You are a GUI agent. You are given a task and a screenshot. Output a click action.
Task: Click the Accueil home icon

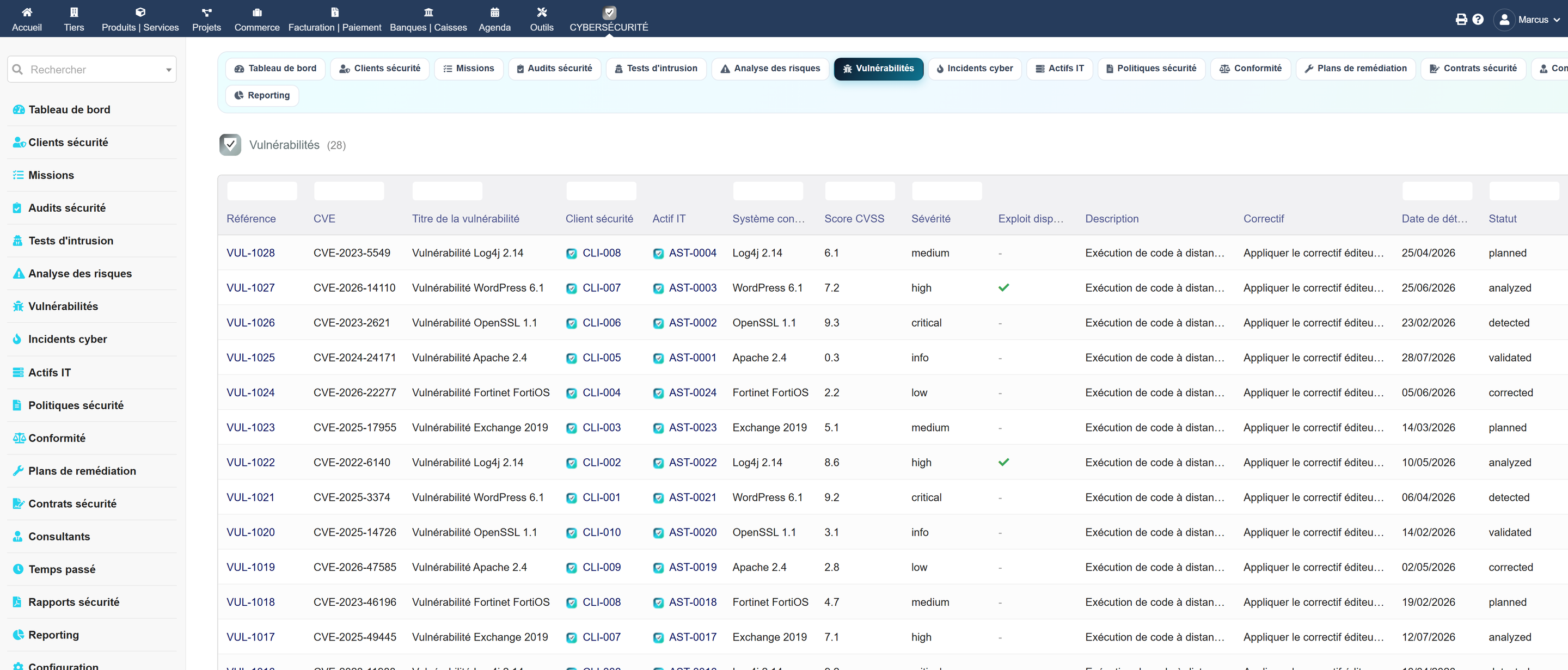27,12
